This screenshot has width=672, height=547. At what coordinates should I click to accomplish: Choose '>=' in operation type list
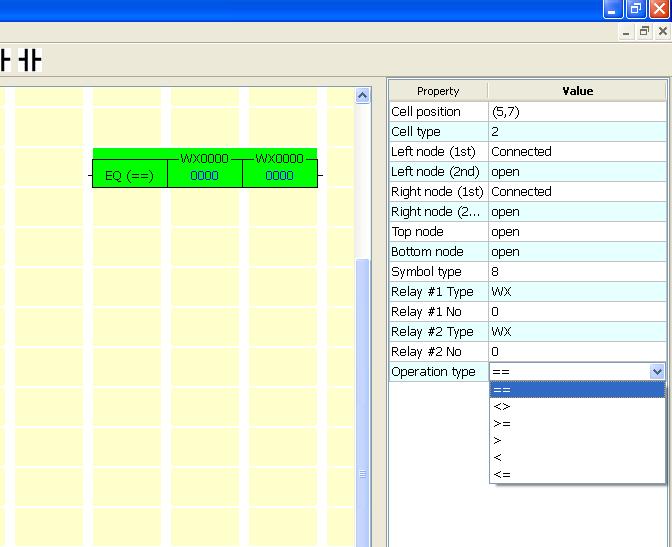(577, 424)
